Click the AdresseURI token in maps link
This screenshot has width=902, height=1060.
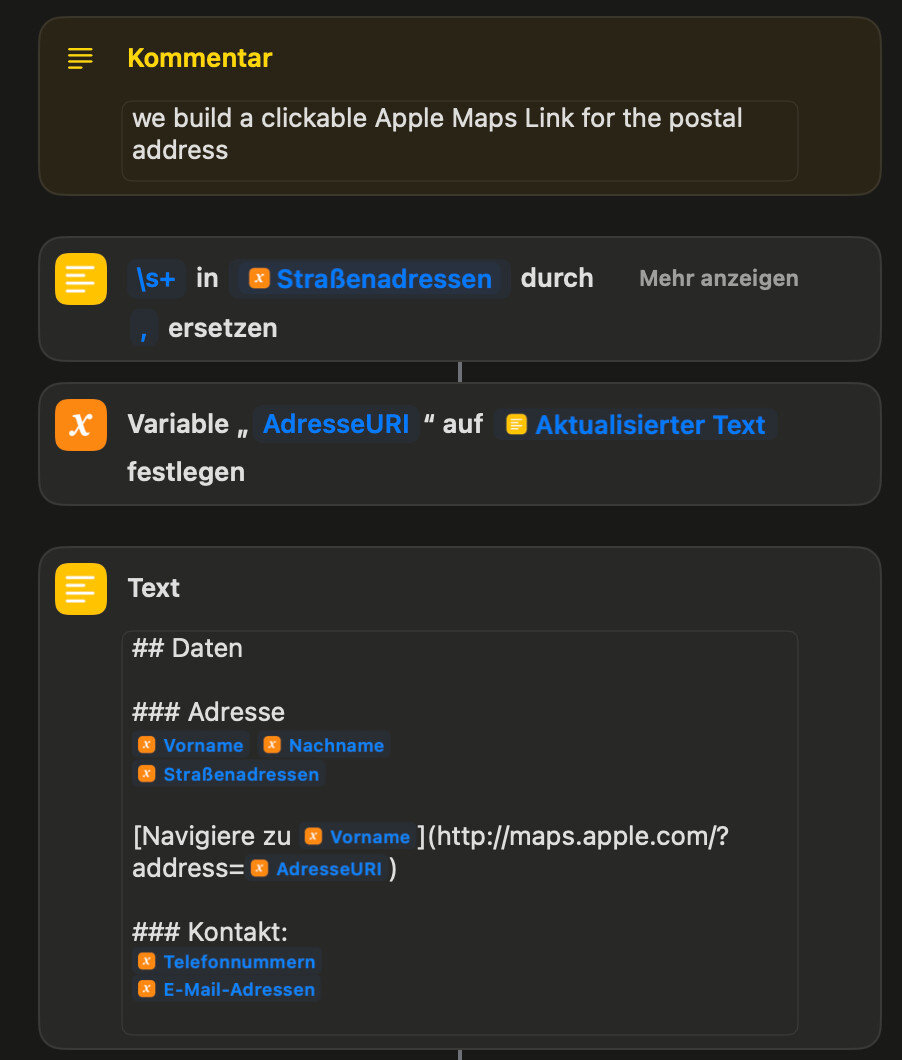click(318, 869)
